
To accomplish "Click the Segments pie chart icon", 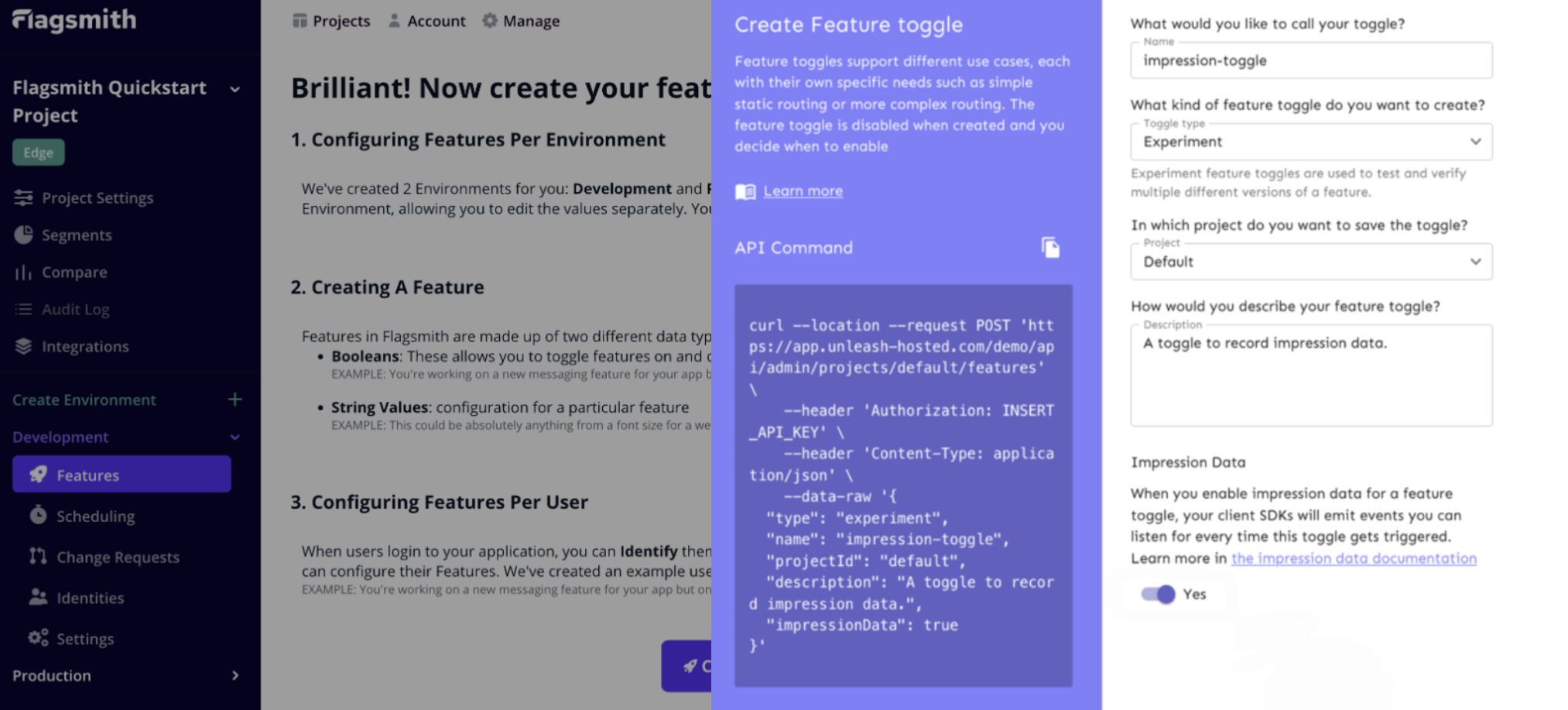I will pos(23,235).
